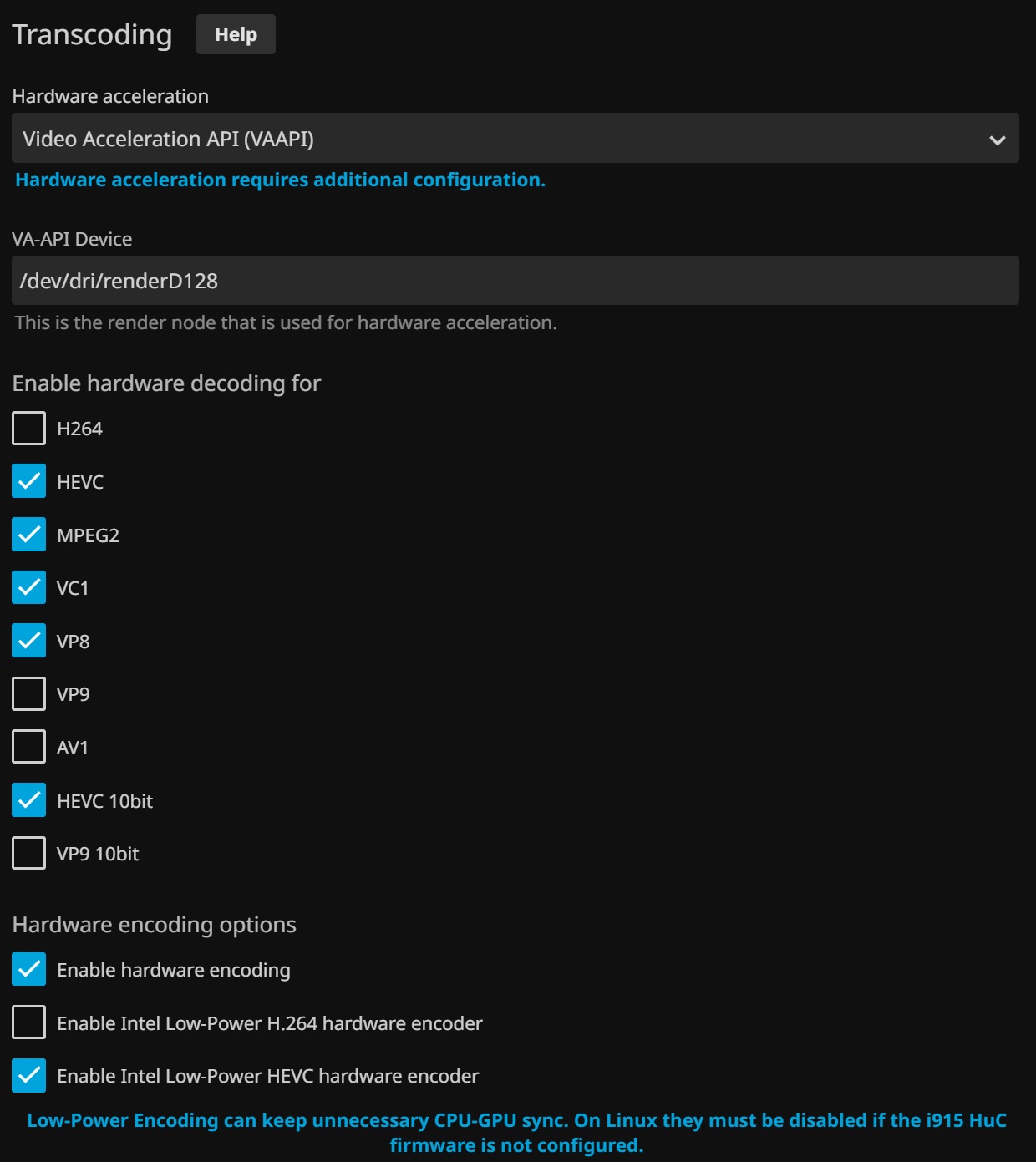Disable Intel Low-Power HEVC hardware encoder
The height and width of the screenshot is (1162, 1036).
(x=29, y=1076)
